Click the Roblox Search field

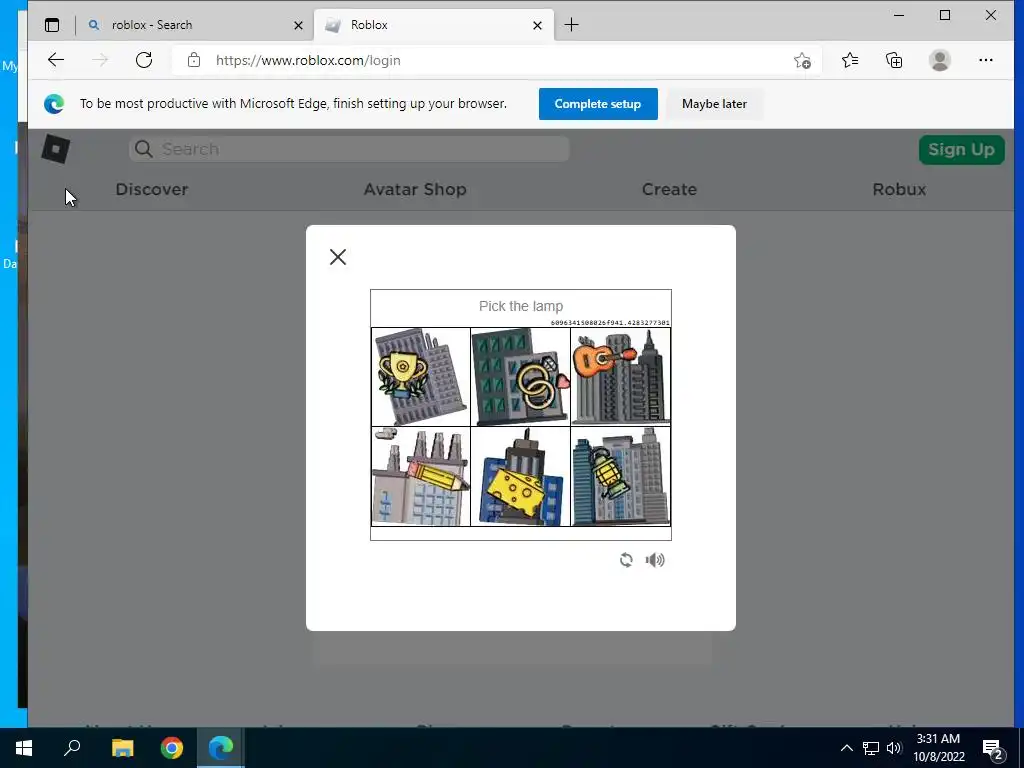click(349, 149)
